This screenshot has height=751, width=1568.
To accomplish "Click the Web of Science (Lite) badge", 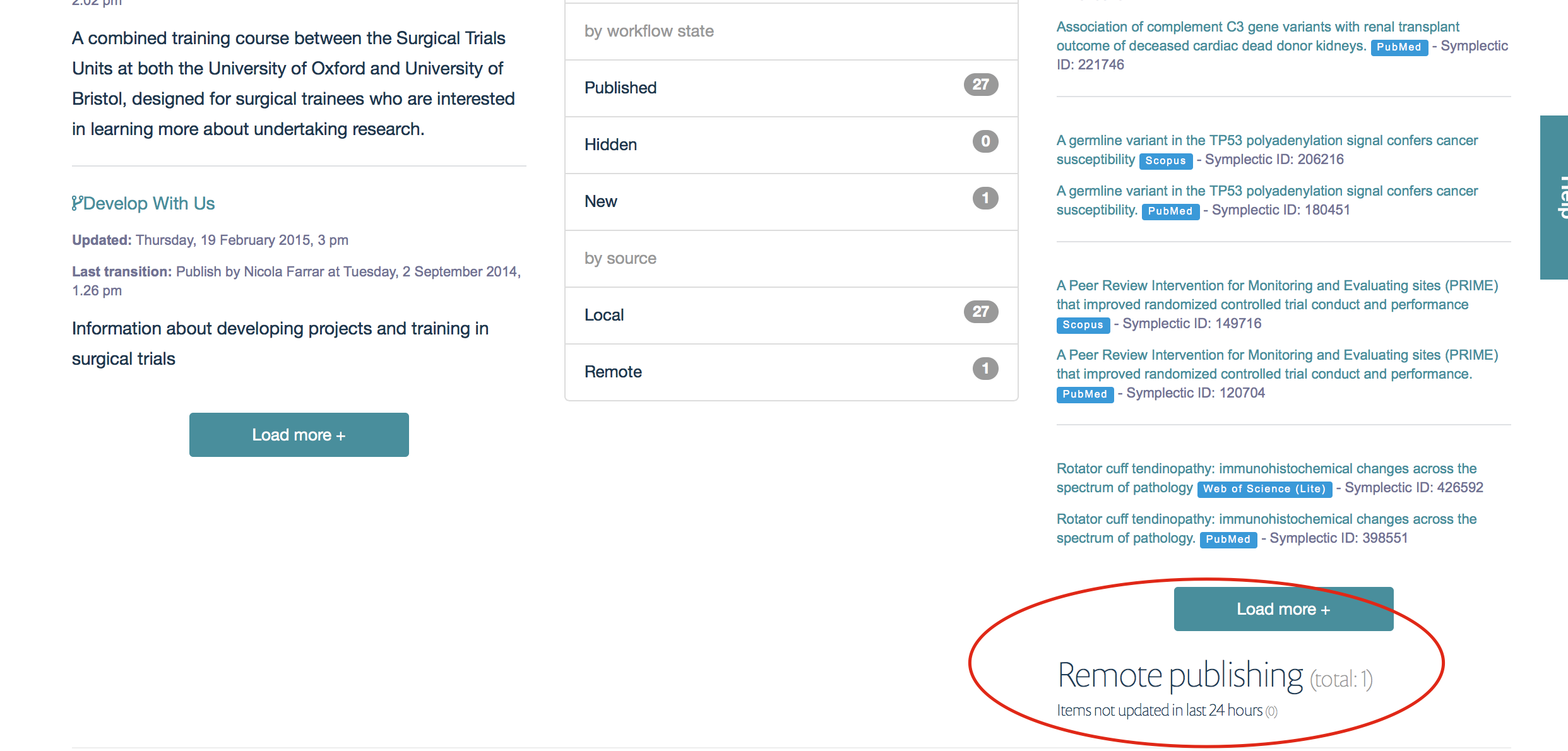I will tap(1264, 489).
